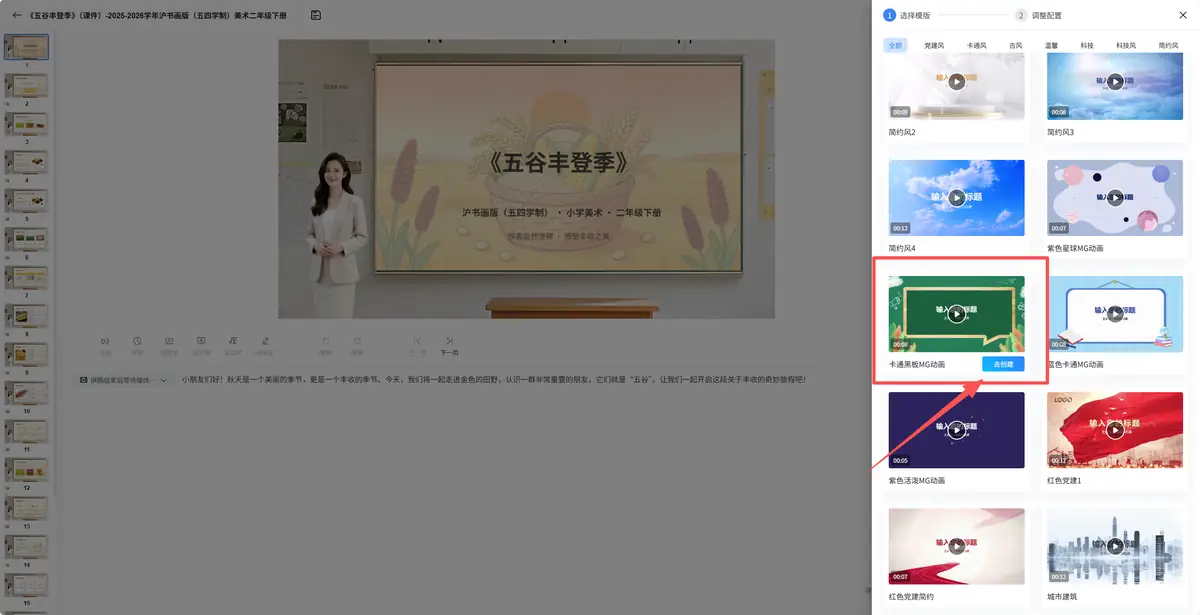Screen dimensions: 1200x615
Task: Go to the previous page arrow icon
Action: [418, 341]
